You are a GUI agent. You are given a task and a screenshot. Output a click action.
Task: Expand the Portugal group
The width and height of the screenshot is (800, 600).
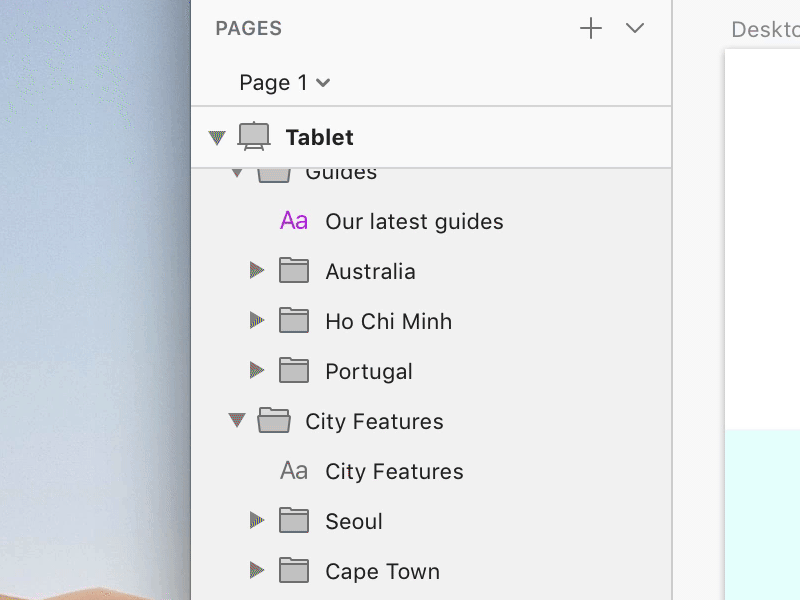click(x=257, y=371)
